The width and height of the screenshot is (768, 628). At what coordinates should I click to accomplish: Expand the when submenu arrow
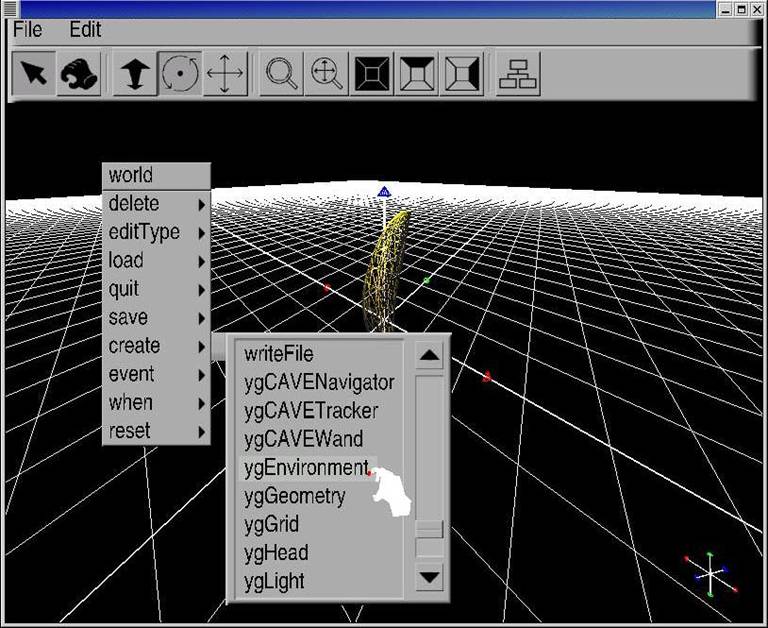201,404
